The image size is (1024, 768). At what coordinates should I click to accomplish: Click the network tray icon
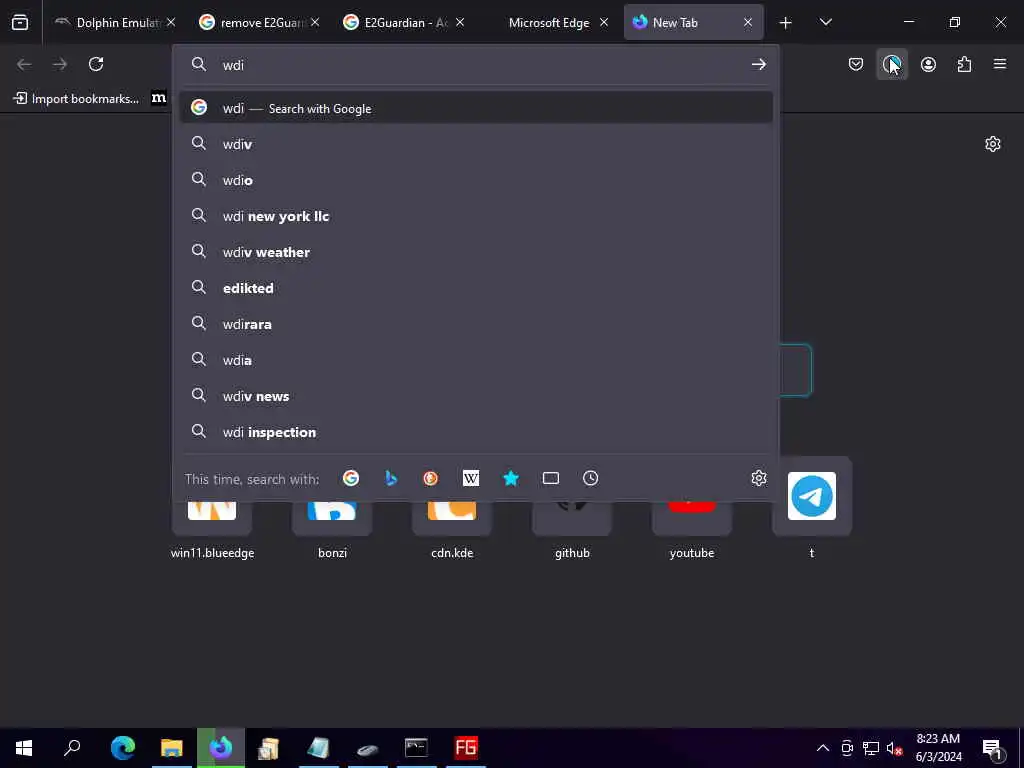pyautogui.click(x=871, y=748)
